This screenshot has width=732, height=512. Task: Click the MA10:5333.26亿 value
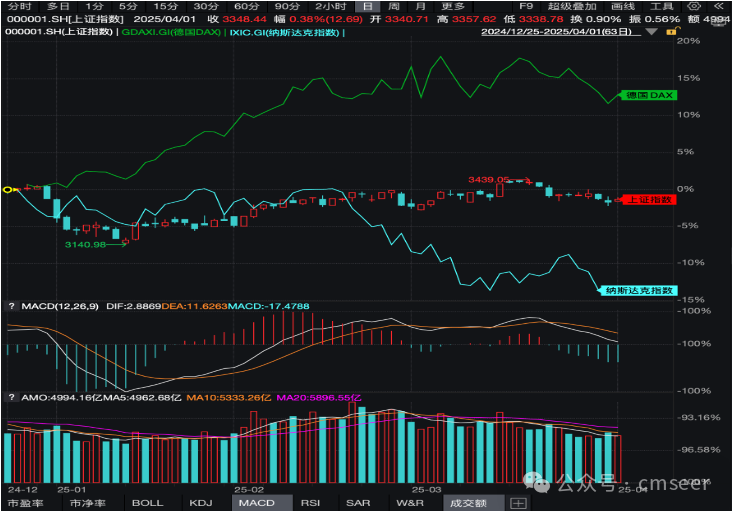[x=229, y=398]
